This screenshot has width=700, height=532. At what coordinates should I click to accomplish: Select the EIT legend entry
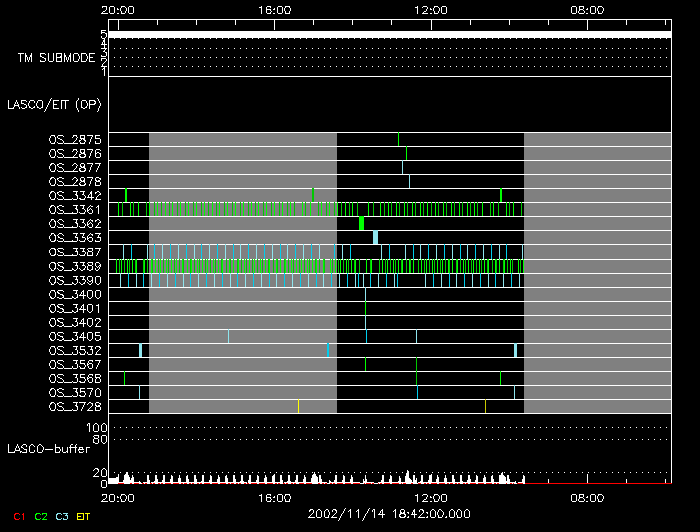(84, 516)
